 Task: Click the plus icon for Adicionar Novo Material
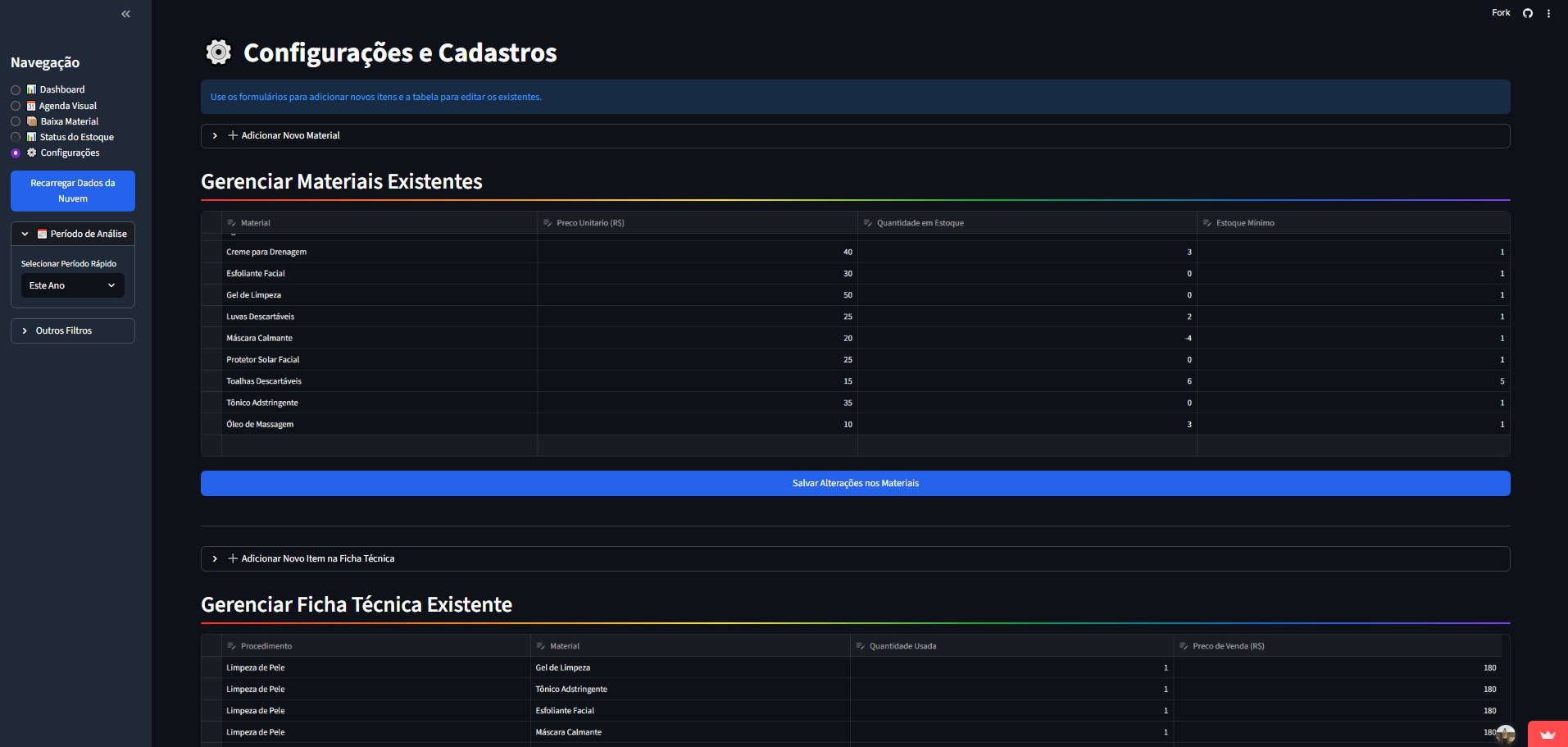(233, 135)
